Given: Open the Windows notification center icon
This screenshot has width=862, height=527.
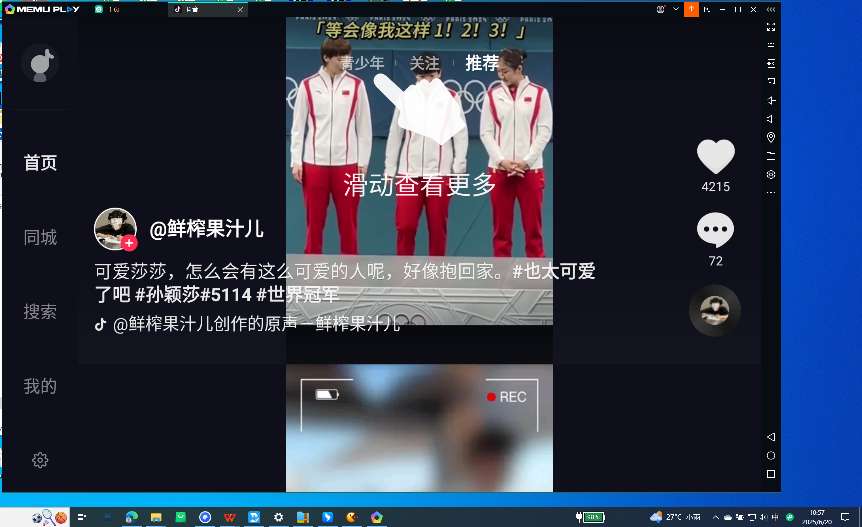Looking at the screenshot, I should pos(845,517).
